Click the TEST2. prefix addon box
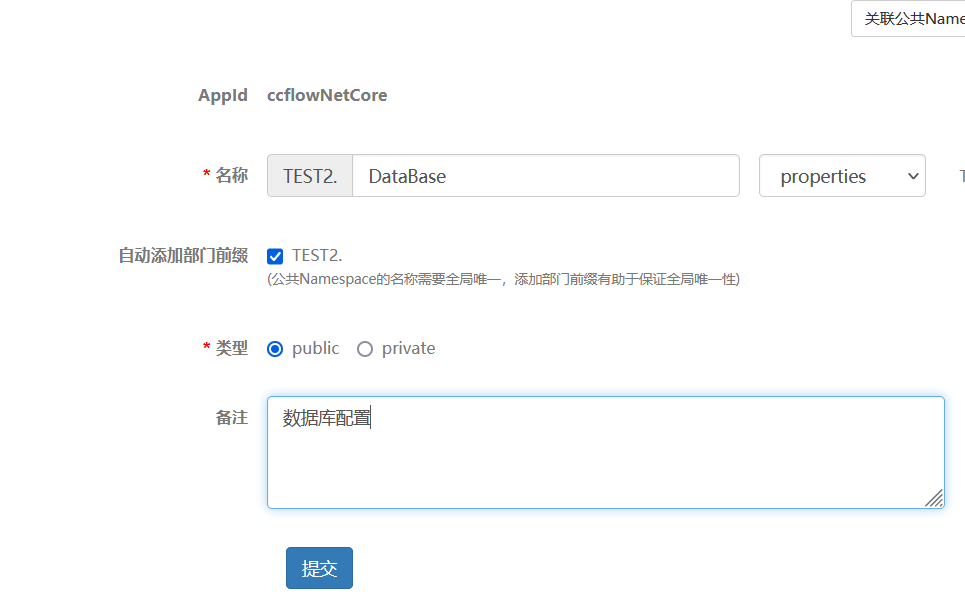The image size is (965, 614). click(308, 175)
